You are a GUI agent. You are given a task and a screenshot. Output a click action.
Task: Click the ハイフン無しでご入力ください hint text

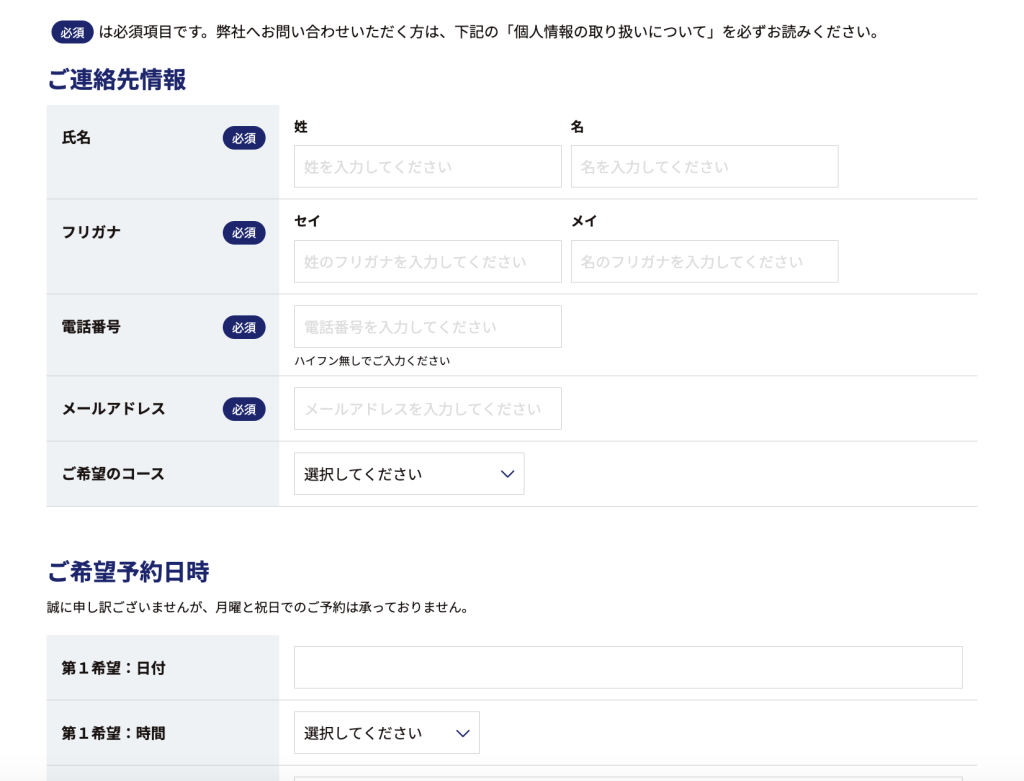pyautogui.click(x=372, y=361)
